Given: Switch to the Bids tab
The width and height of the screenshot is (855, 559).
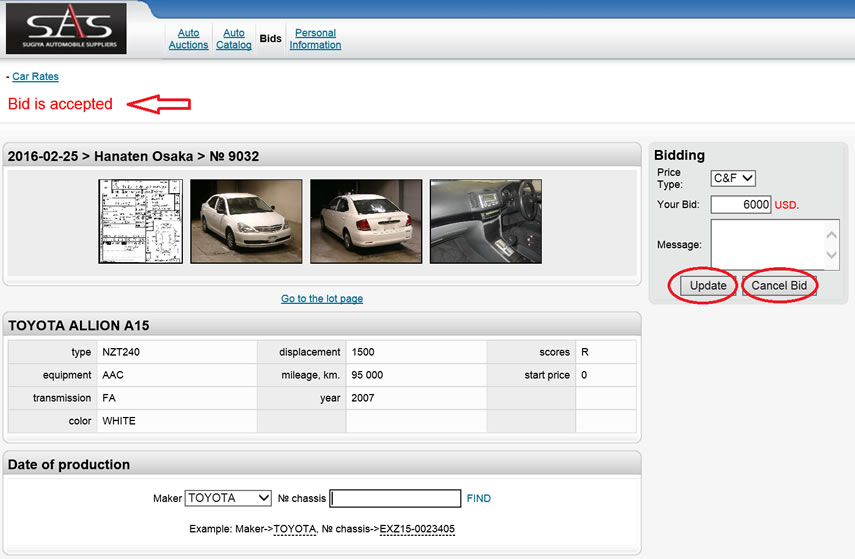Looking at the screenshot, I should click(x=270, y=39).
